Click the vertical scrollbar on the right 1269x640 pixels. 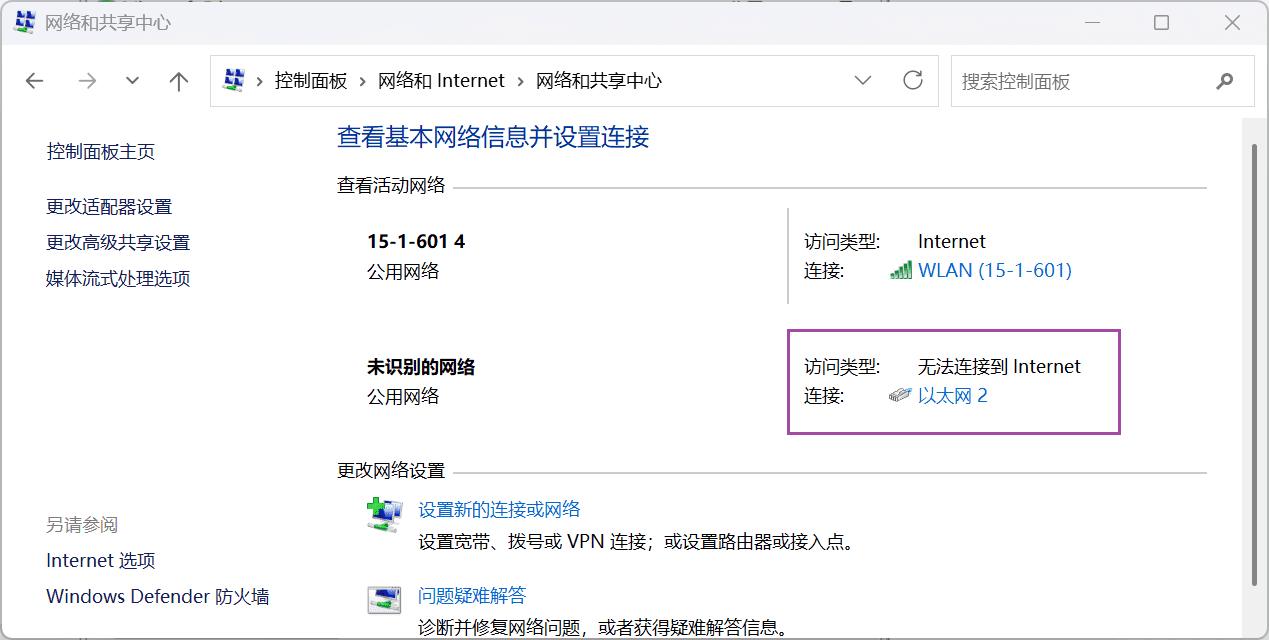[x=1255, y=360]
